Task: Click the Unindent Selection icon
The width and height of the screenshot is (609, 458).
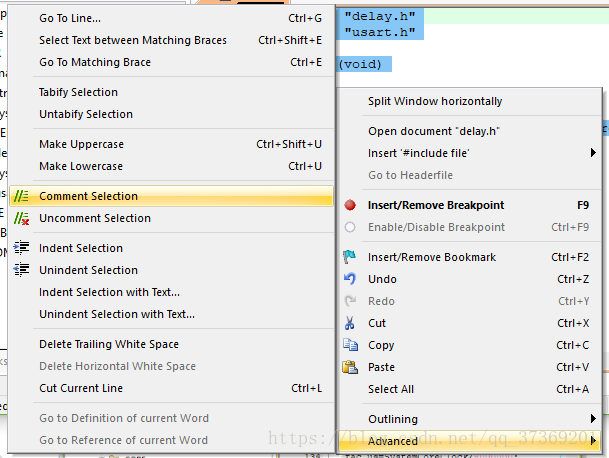Action: [x=21, y=270]
